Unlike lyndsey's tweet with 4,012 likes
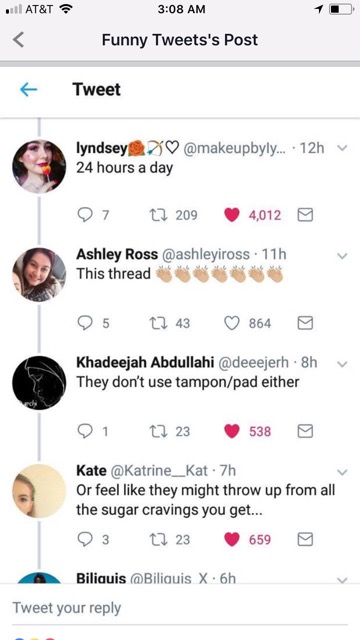360x640 pixels. (232, 215)
